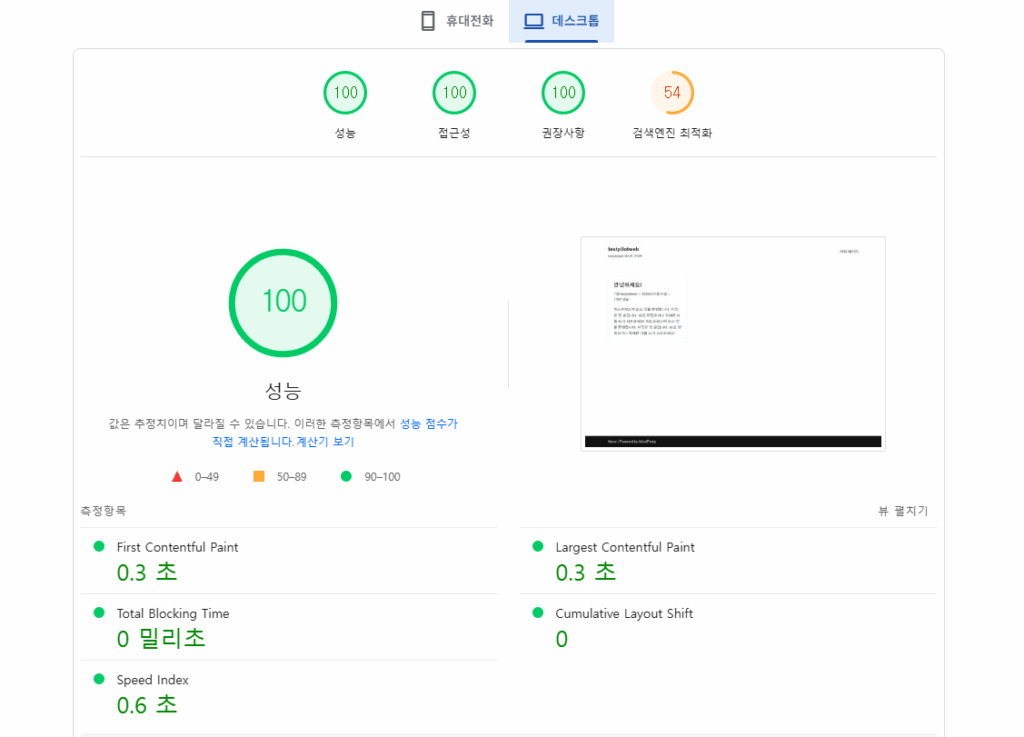Screen dimensions: 1024x737
Task: Click the large 100 performance gauge
Action: point(283,302)
